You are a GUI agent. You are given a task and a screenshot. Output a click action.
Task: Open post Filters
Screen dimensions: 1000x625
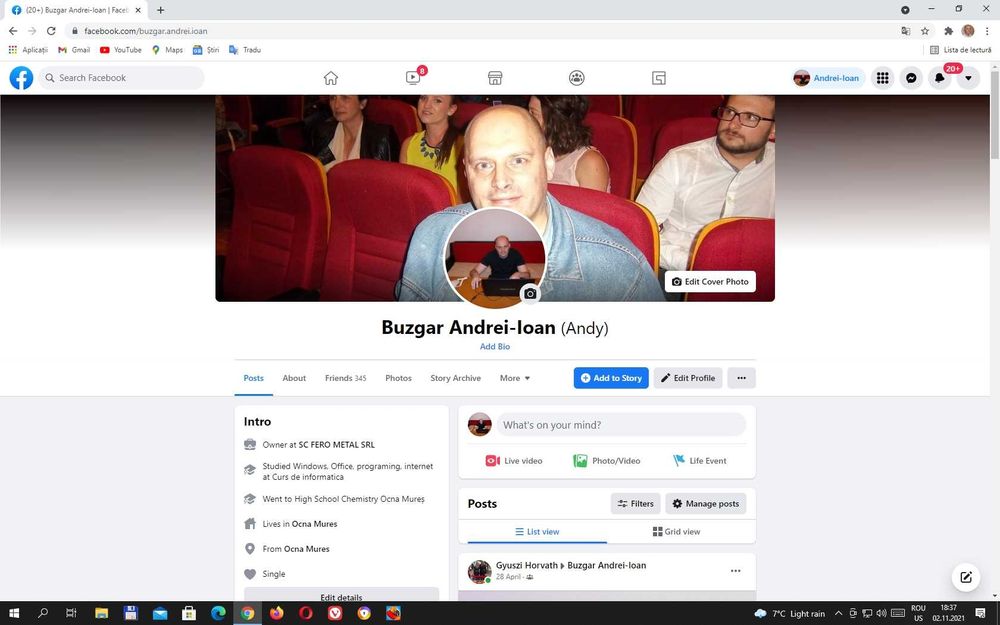click(635, 503)
